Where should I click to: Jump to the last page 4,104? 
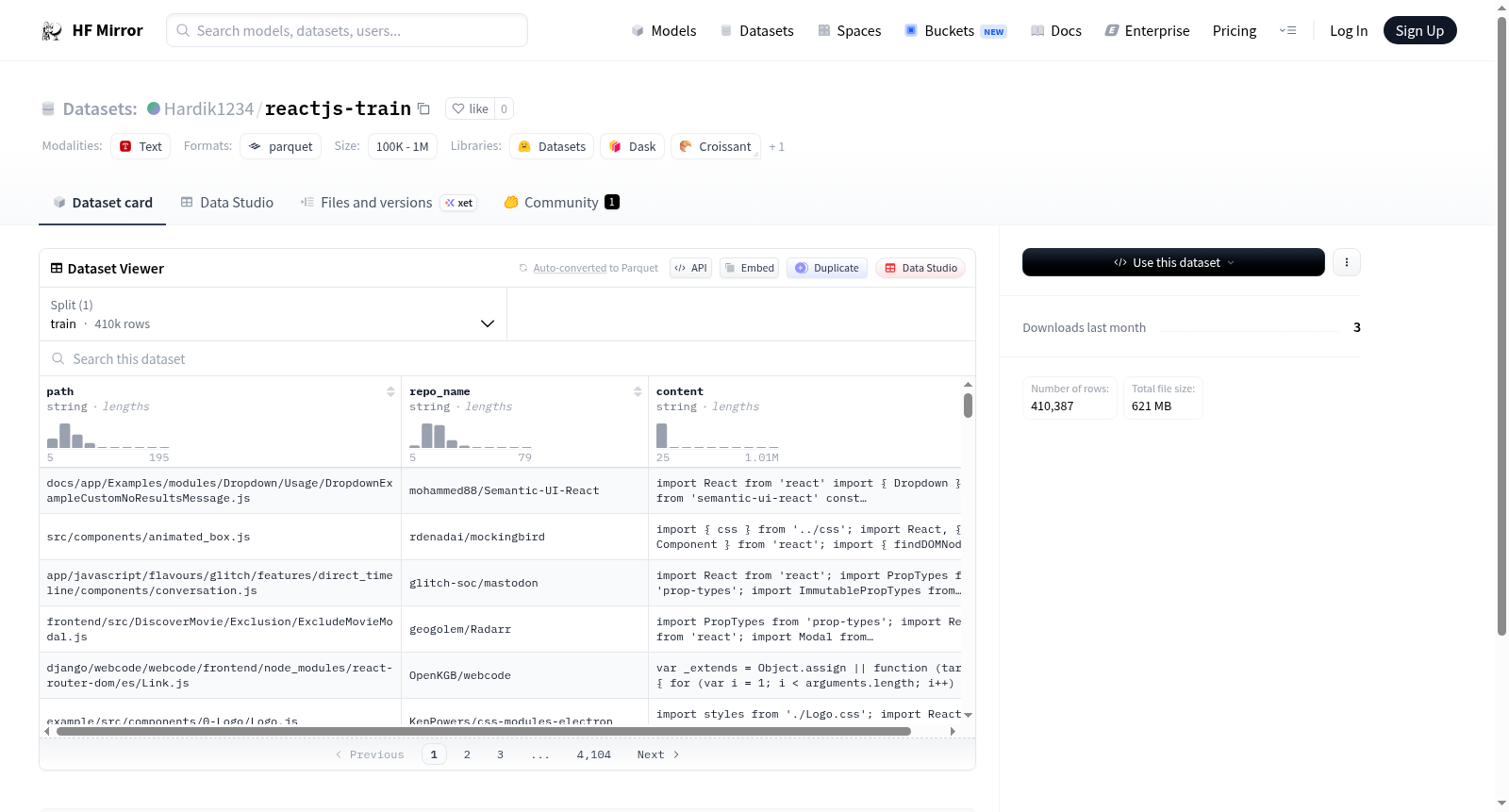594,754
